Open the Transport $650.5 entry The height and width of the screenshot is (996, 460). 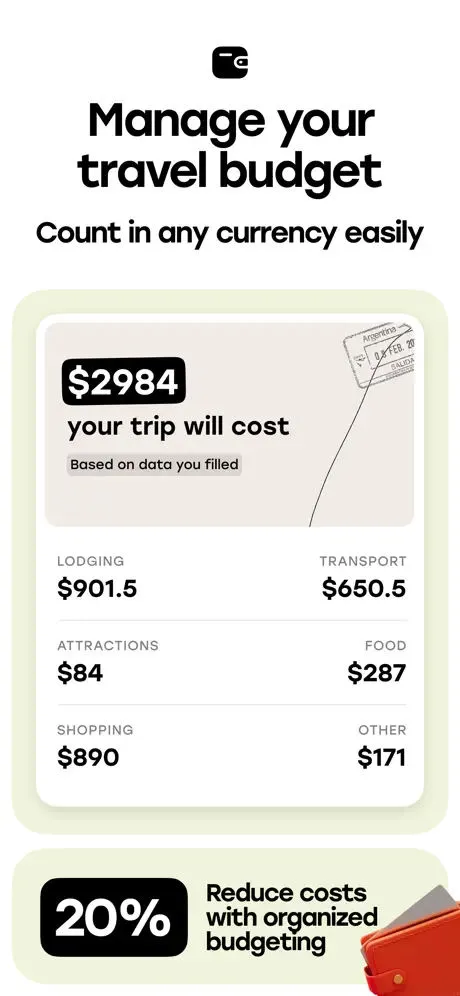tap(363, 578)
